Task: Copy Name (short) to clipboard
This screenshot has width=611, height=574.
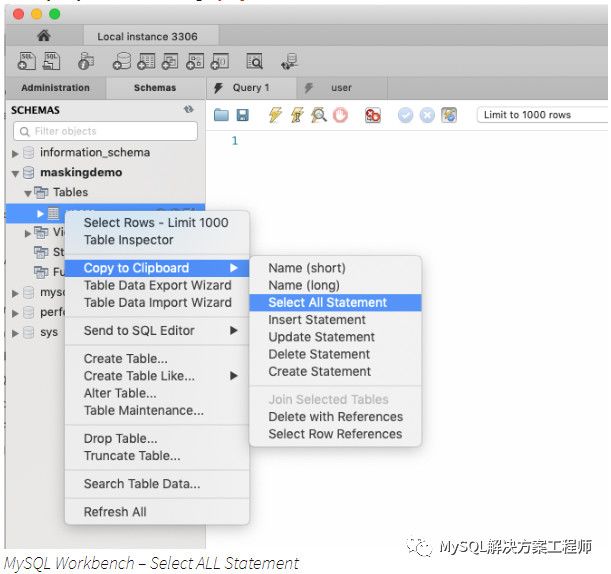Action: coord(336,268)
